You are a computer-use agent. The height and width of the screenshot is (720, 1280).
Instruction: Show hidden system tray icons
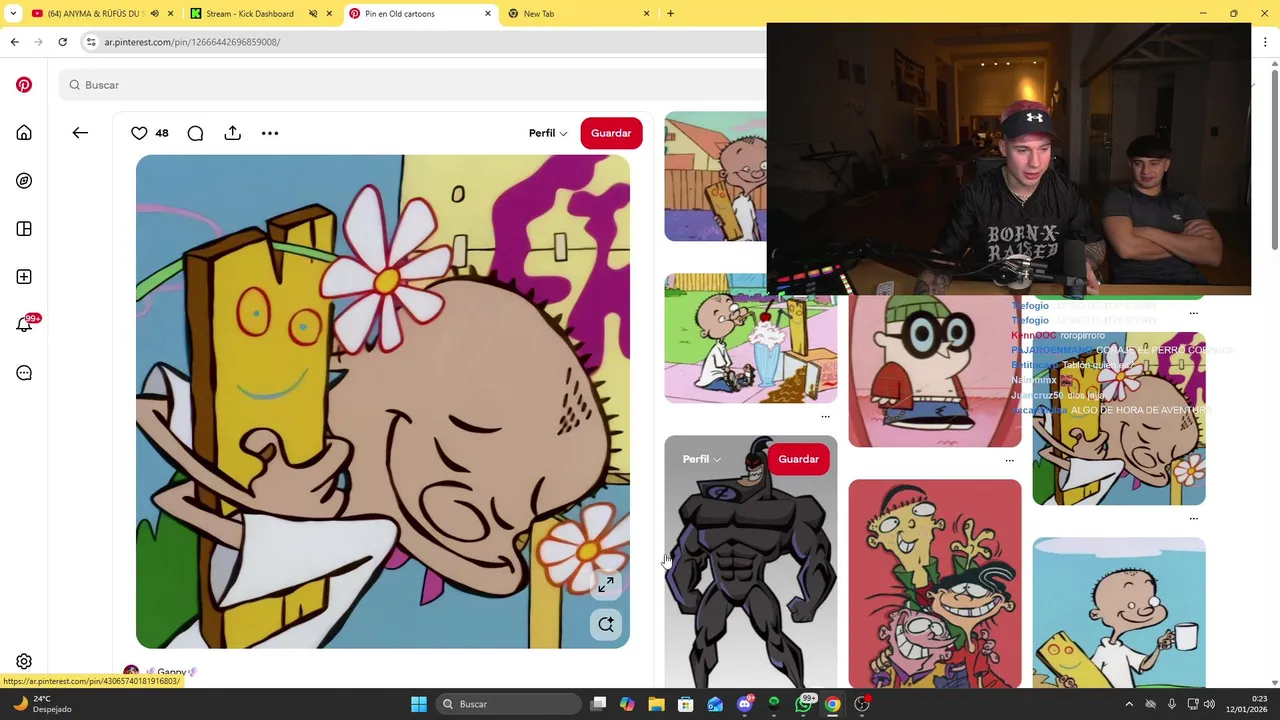coord(1129,704)
